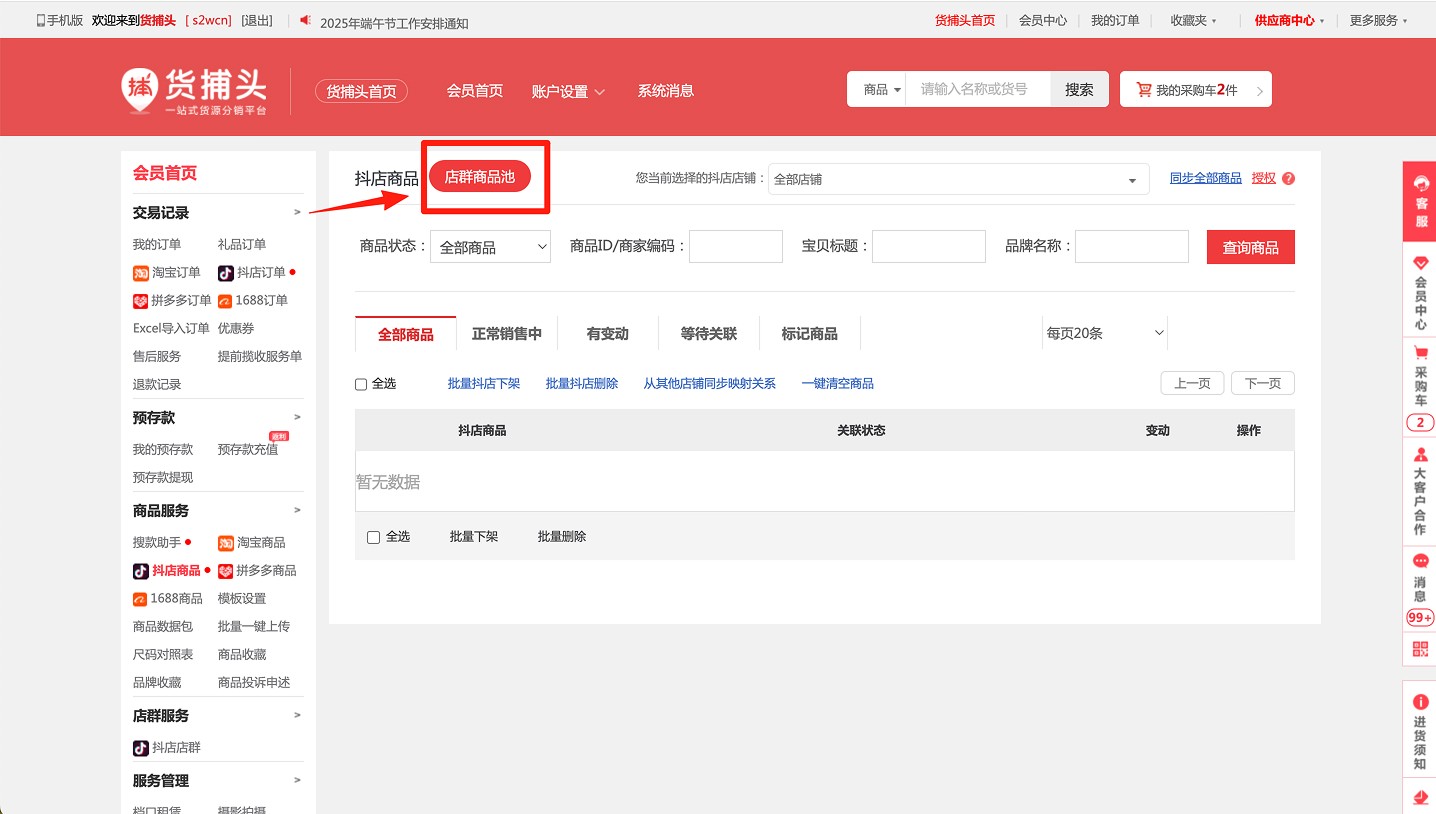The image size is (1436, 814).
Task: Open 会员中心 diamond icon in right sidebar
Action: 1420,262
